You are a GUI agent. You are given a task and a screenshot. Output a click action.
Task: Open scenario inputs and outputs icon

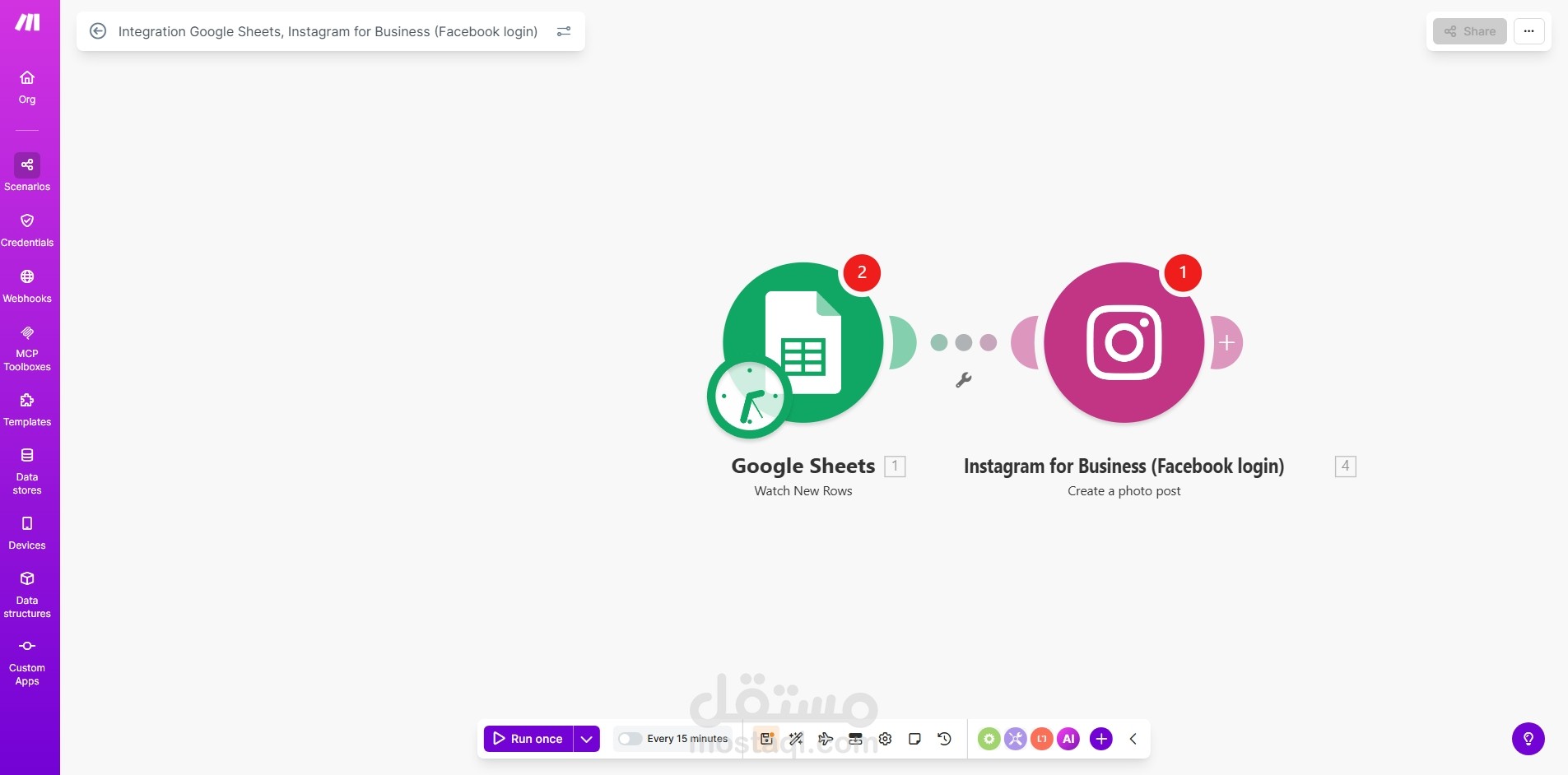coord(855,739)
